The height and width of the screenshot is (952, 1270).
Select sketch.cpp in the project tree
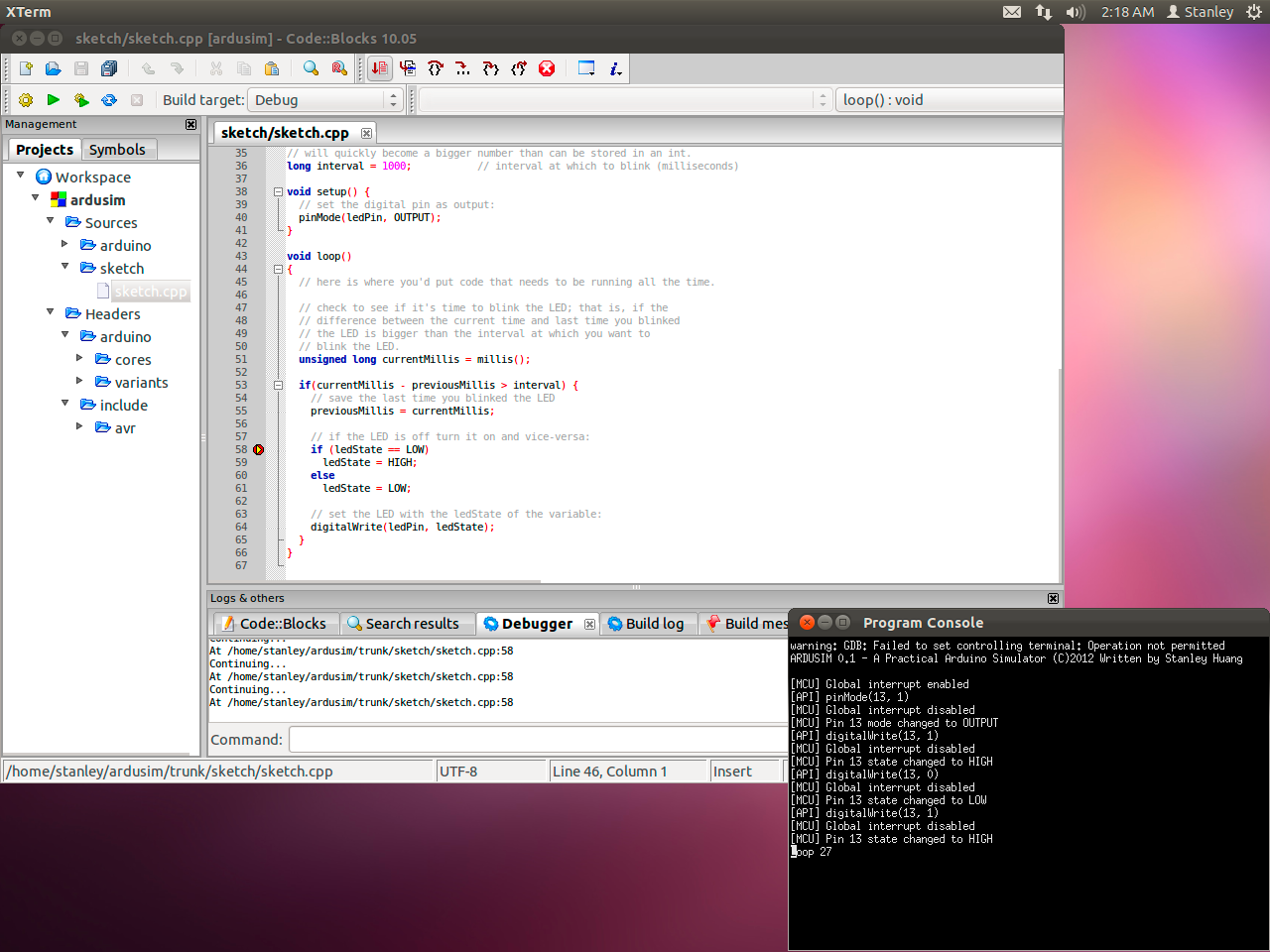point(151,291)
